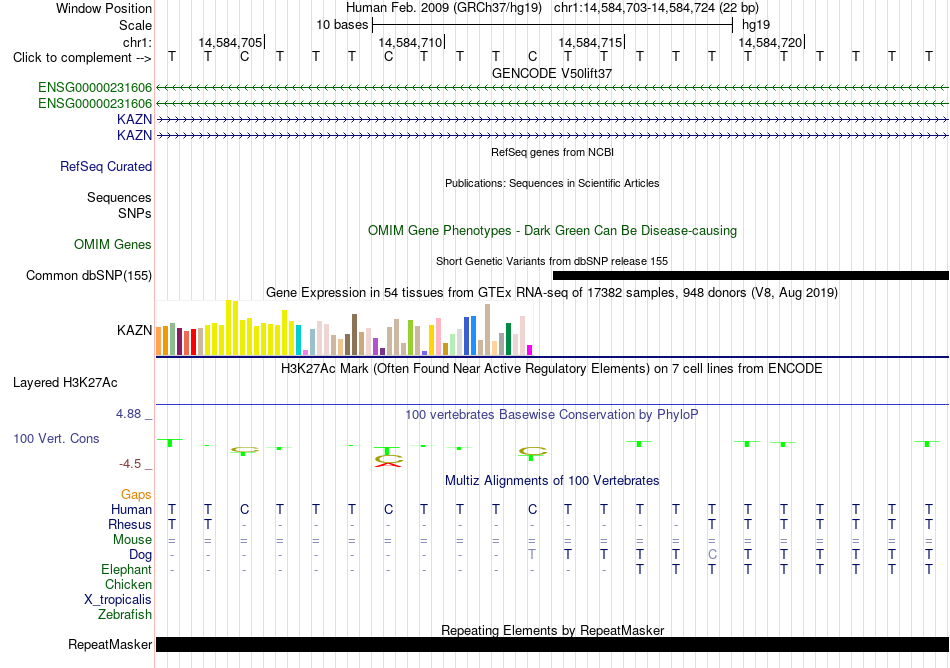950x668 pixels.
Task: Open 'Multiz Alignments of 100 Vertebrates' title
Action: (x=552, y=481)
